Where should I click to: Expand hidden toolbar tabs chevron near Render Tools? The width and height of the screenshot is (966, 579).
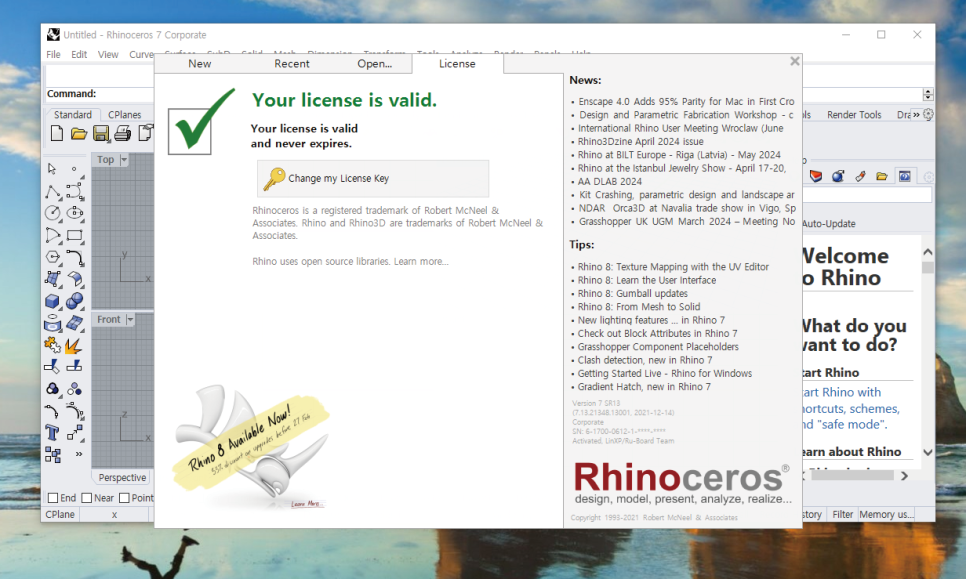tap(916, 115)
